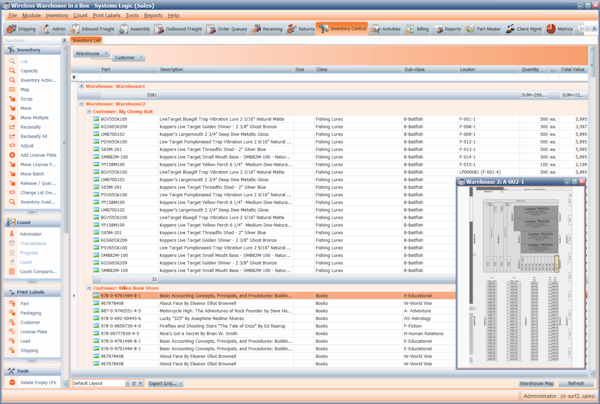
Task: Select Move Multiple in sidebar
Action: [x=34, y=118]
